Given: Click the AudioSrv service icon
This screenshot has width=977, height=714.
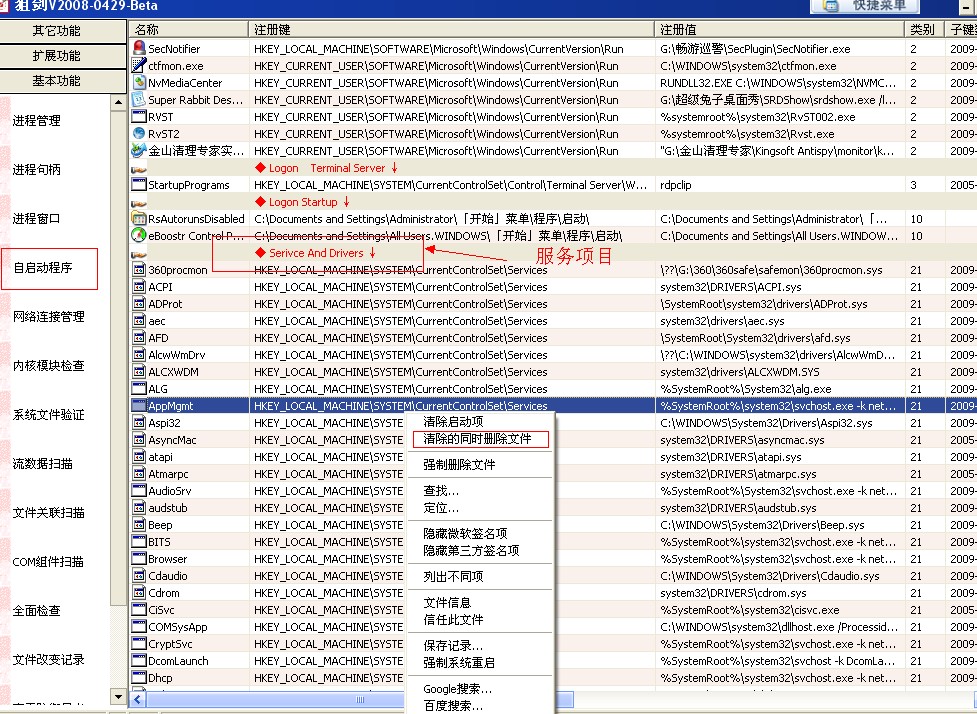Looking at the screenshot, I should pos(139,490).
